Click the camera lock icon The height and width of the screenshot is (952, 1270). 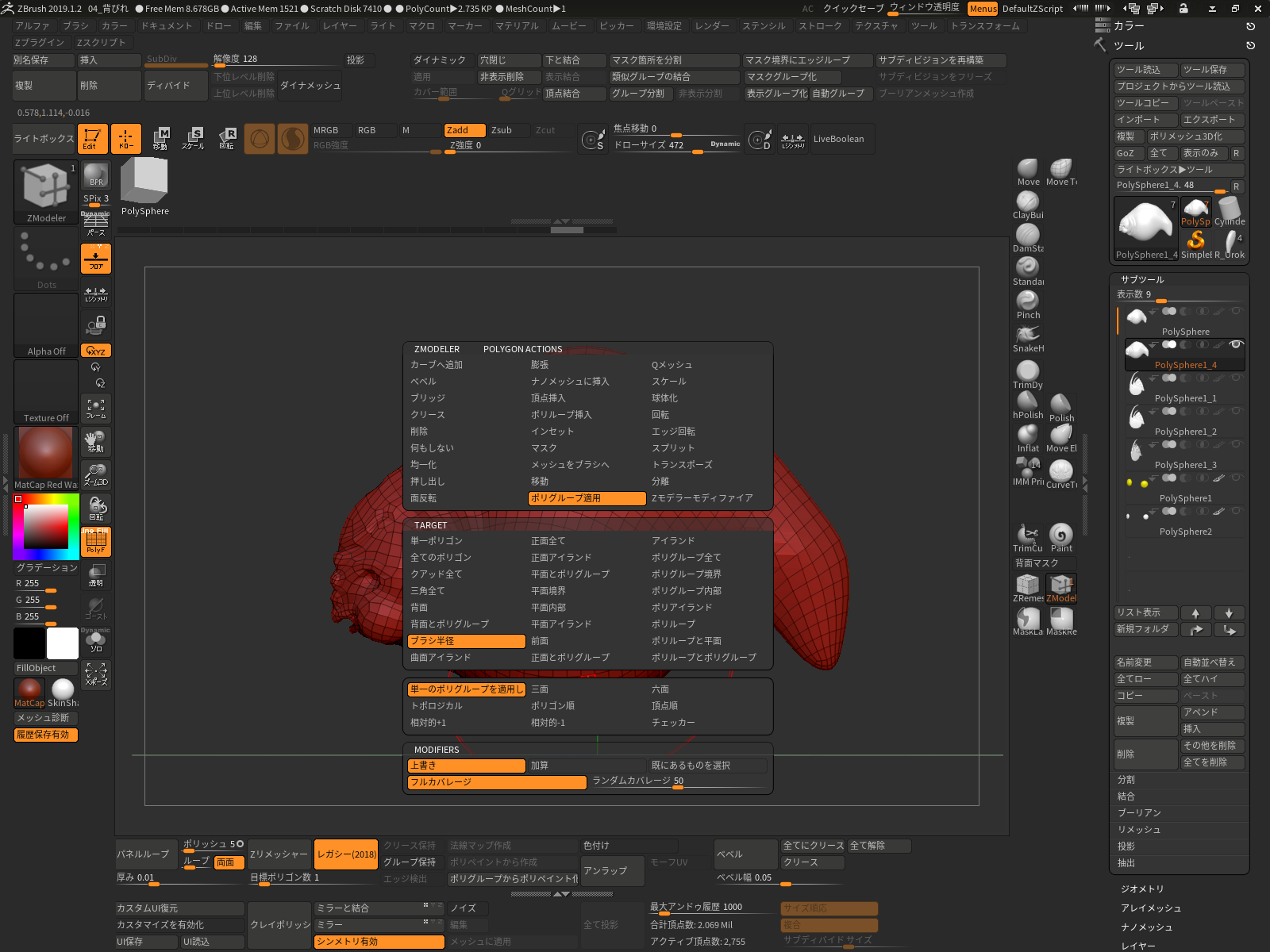click(96, 324)
